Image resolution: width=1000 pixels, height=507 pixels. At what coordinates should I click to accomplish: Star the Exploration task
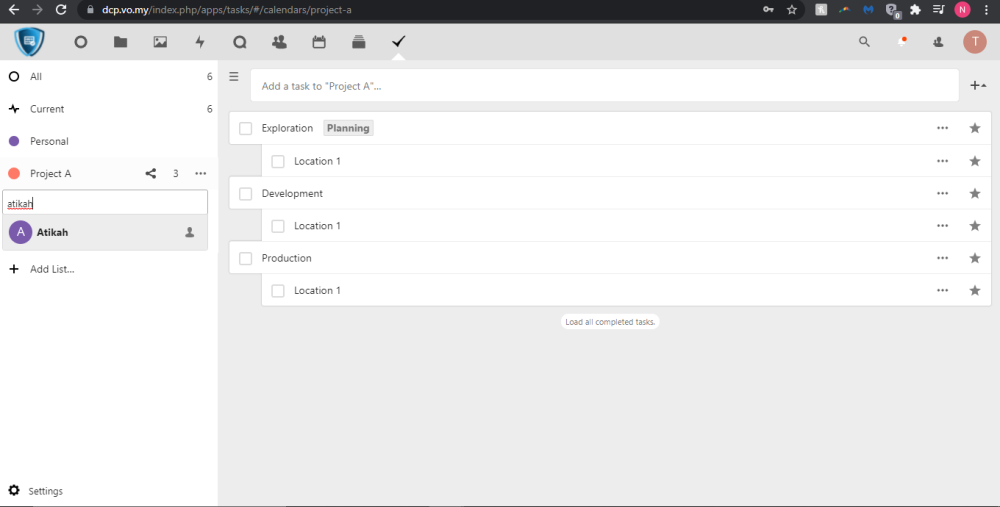click(974, 128)
